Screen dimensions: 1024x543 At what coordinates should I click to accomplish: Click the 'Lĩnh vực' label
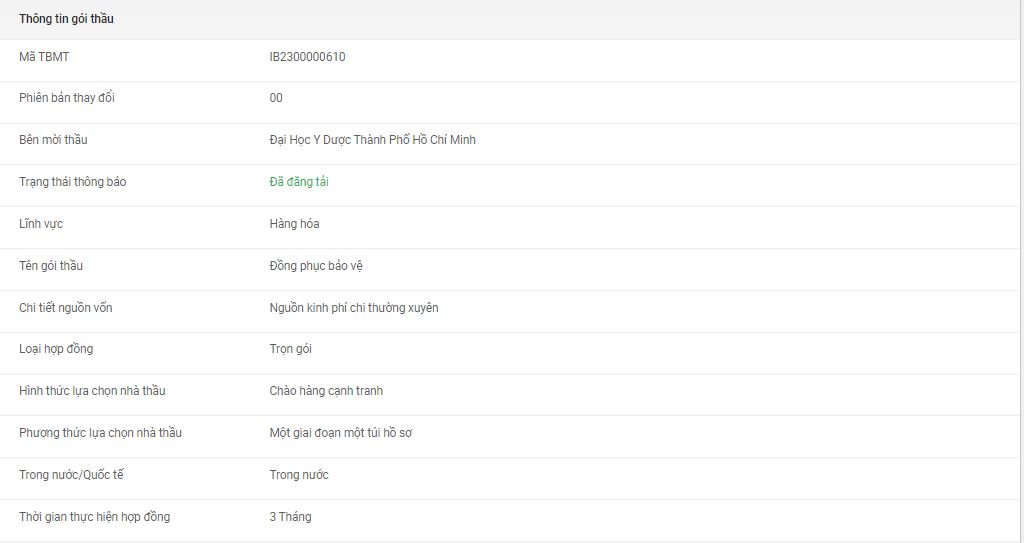pyautogui.click(x=41, y=224)
